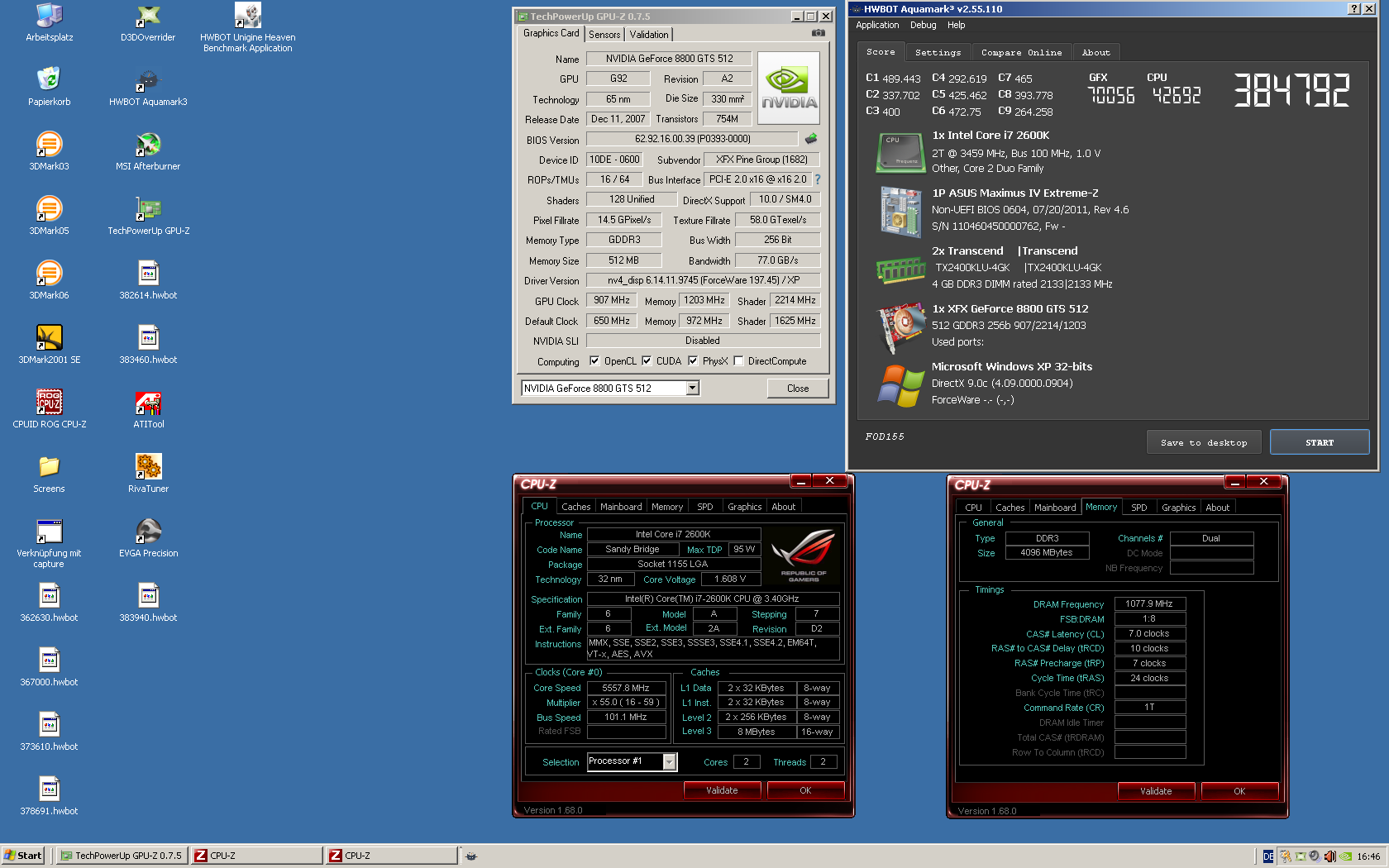Toggle the PhysX checkbox in GPU-Z
The width and height of the screenshot is (1389, 868).
[x=693, y=361]
